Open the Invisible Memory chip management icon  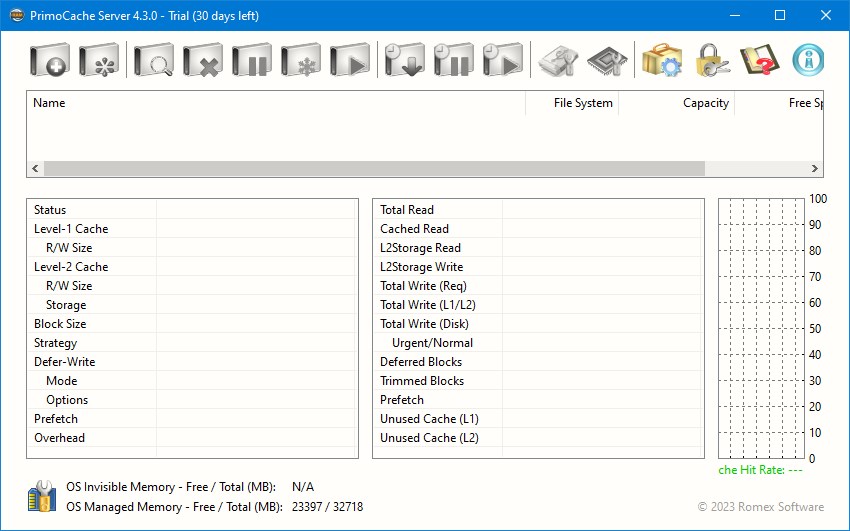[x=607, y=60]
